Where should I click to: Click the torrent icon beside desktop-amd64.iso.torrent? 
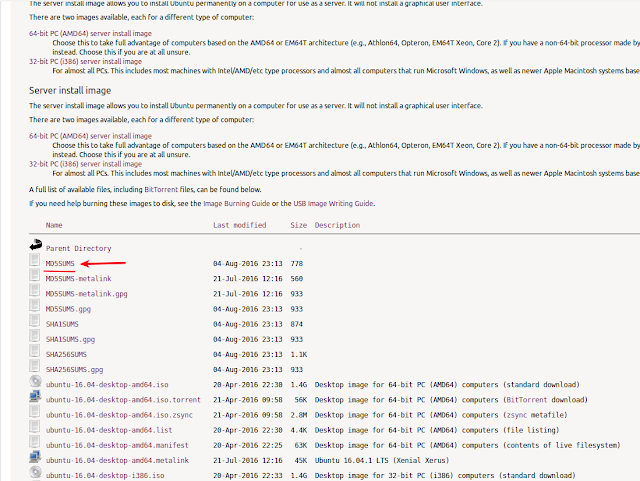[x=35, y=396]
